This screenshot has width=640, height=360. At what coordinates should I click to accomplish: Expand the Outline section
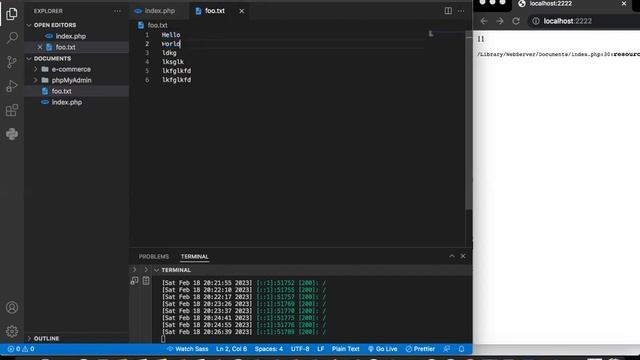tap(29, 338)
